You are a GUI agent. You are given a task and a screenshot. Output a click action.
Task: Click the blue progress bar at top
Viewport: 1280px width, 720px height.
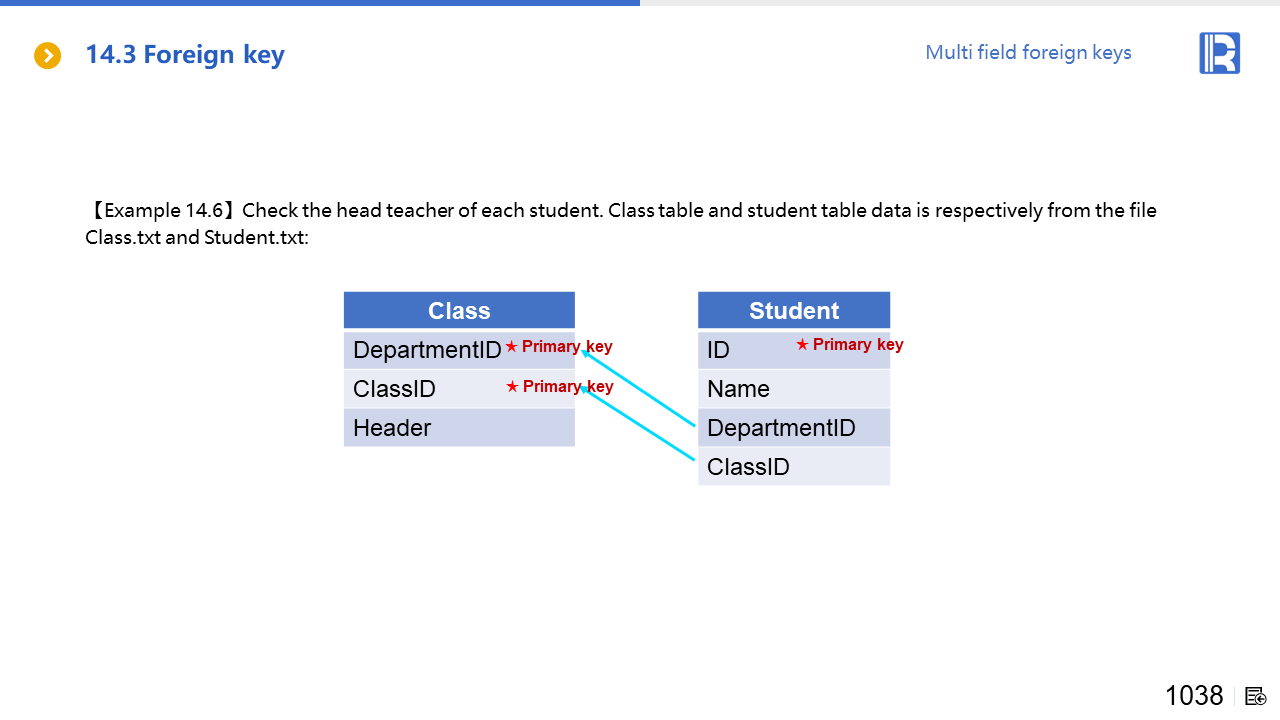[320, 3]
